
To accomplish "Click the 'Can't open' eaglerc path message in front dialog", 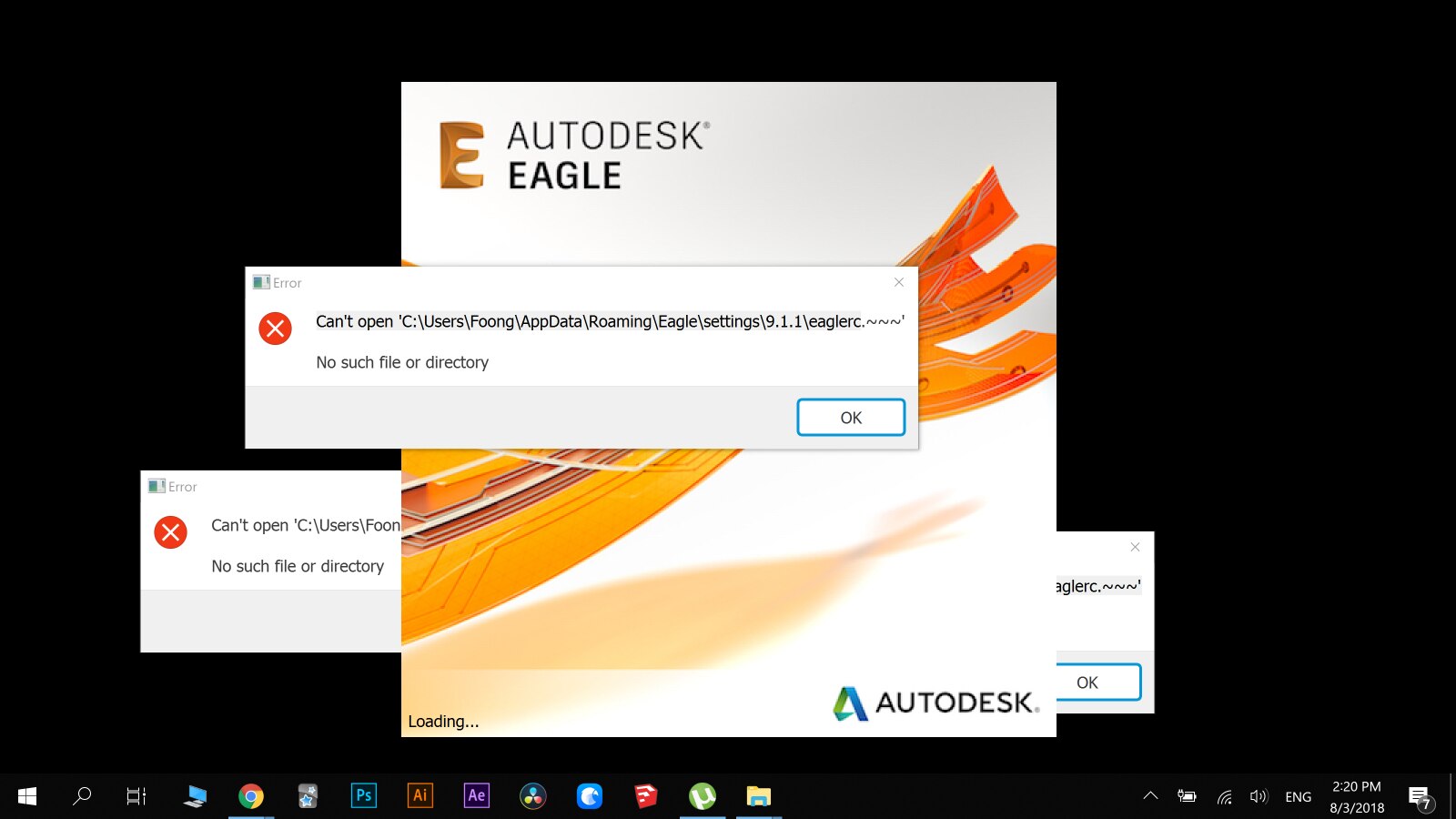I will [x=610, y=321].
